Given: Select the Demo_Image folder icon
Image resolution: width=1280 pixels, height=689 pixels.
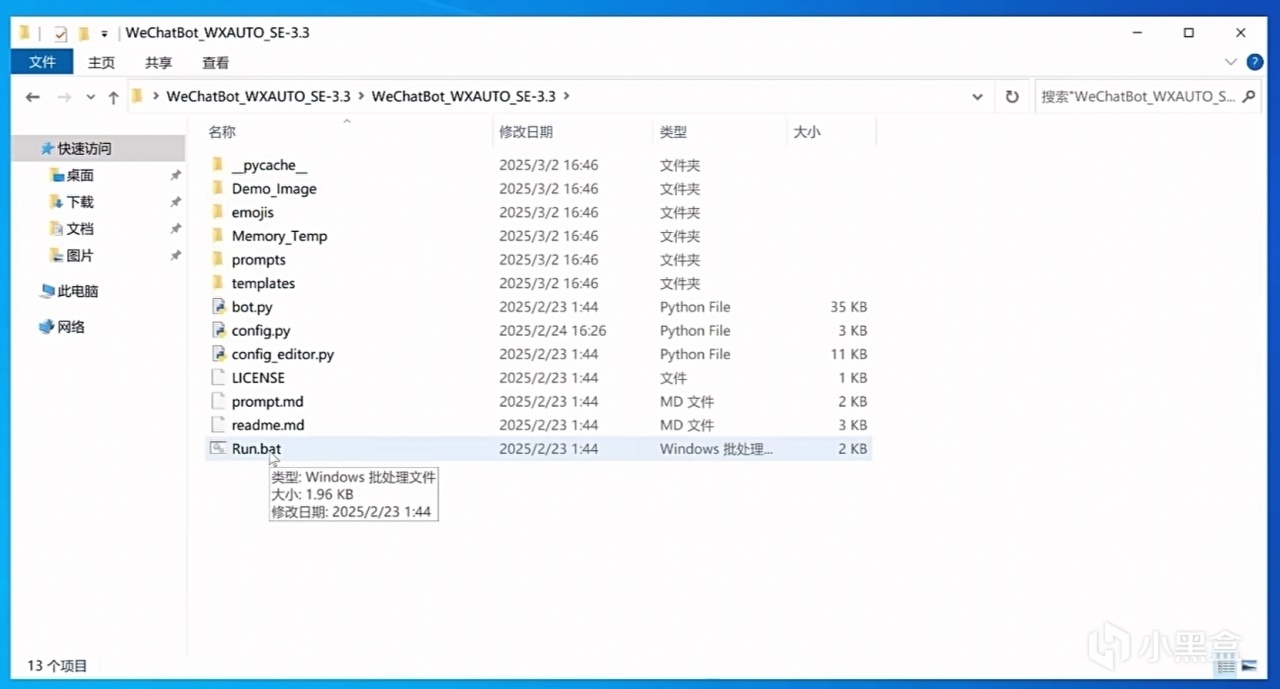Looking at the screenshot, I should pyautogui.click(x=218, y=188).
